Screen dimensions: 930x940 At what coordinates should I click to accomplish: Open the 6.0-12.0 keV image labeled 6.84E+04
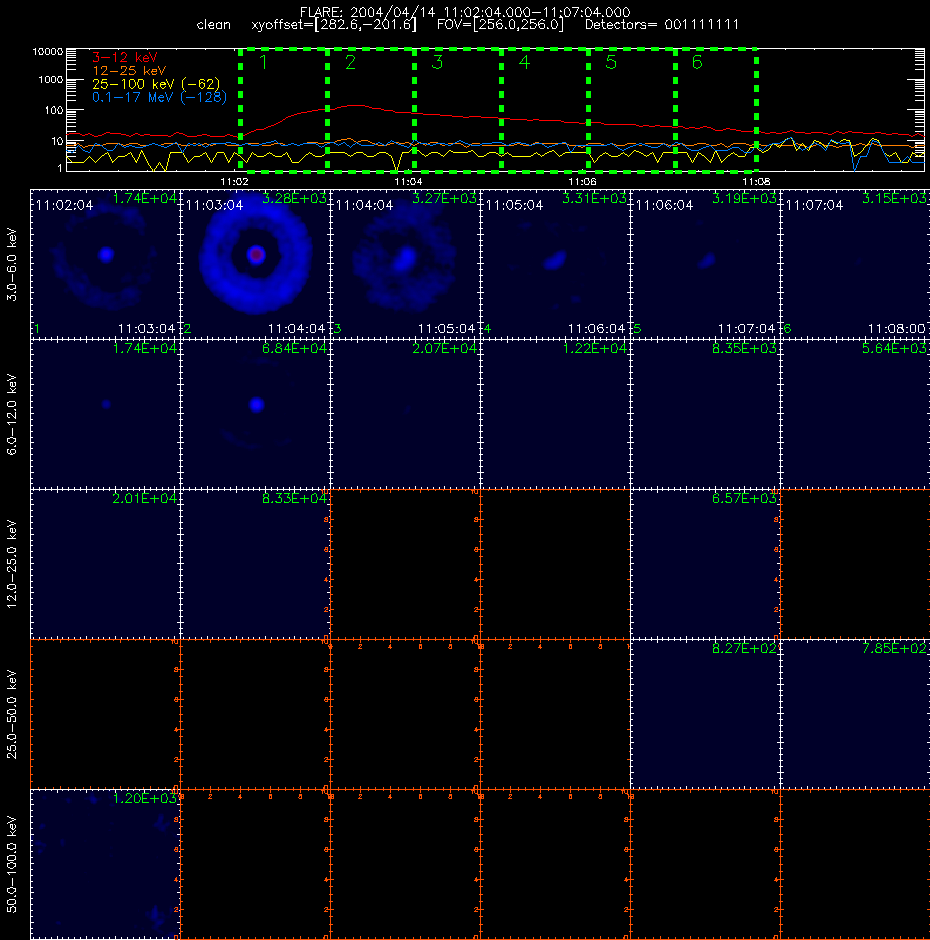click(255, 414)
